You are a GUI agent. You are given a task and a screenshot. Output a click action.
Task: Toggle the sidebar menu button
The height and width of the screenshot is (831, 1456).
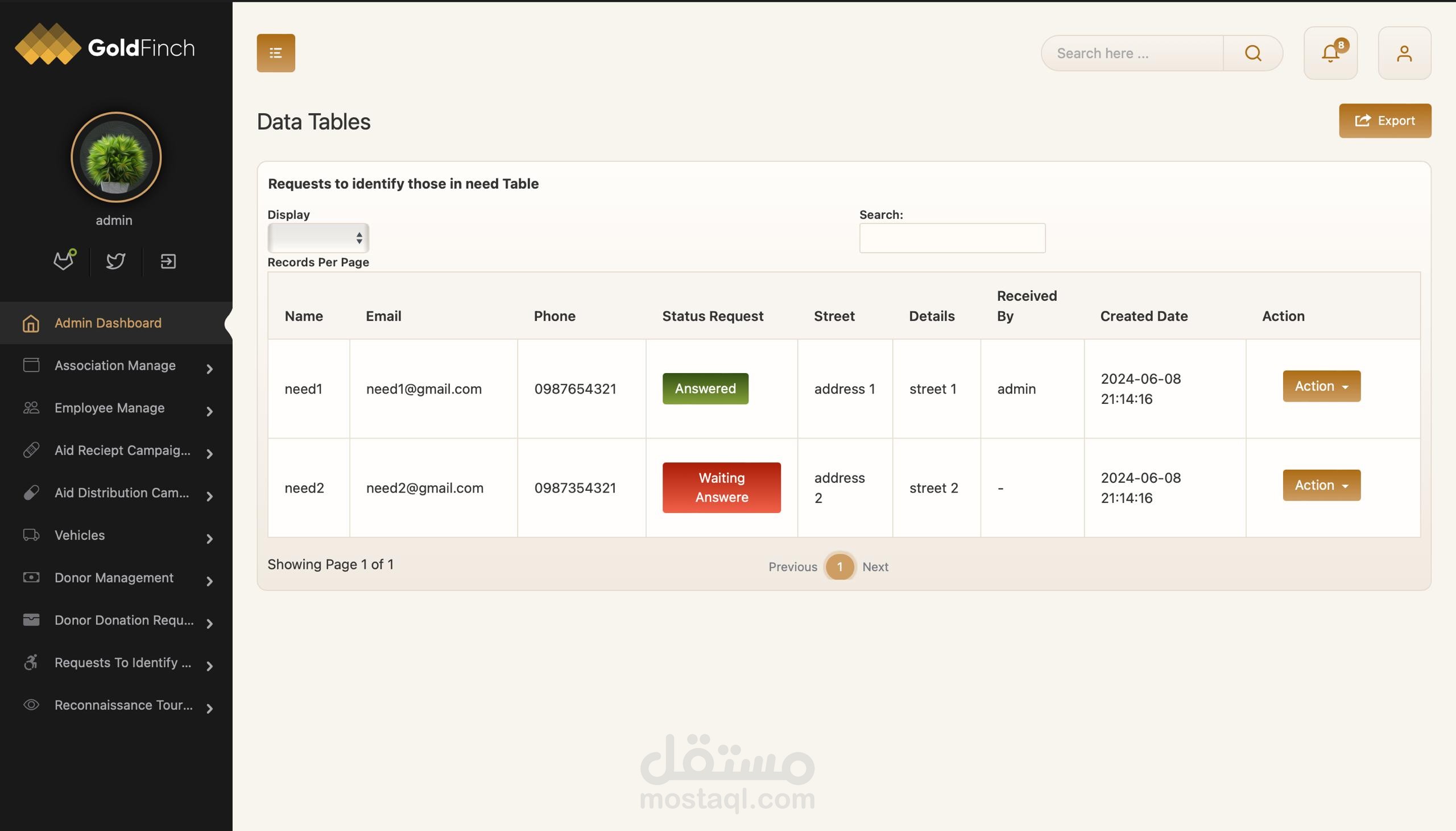tap(276, 53)
